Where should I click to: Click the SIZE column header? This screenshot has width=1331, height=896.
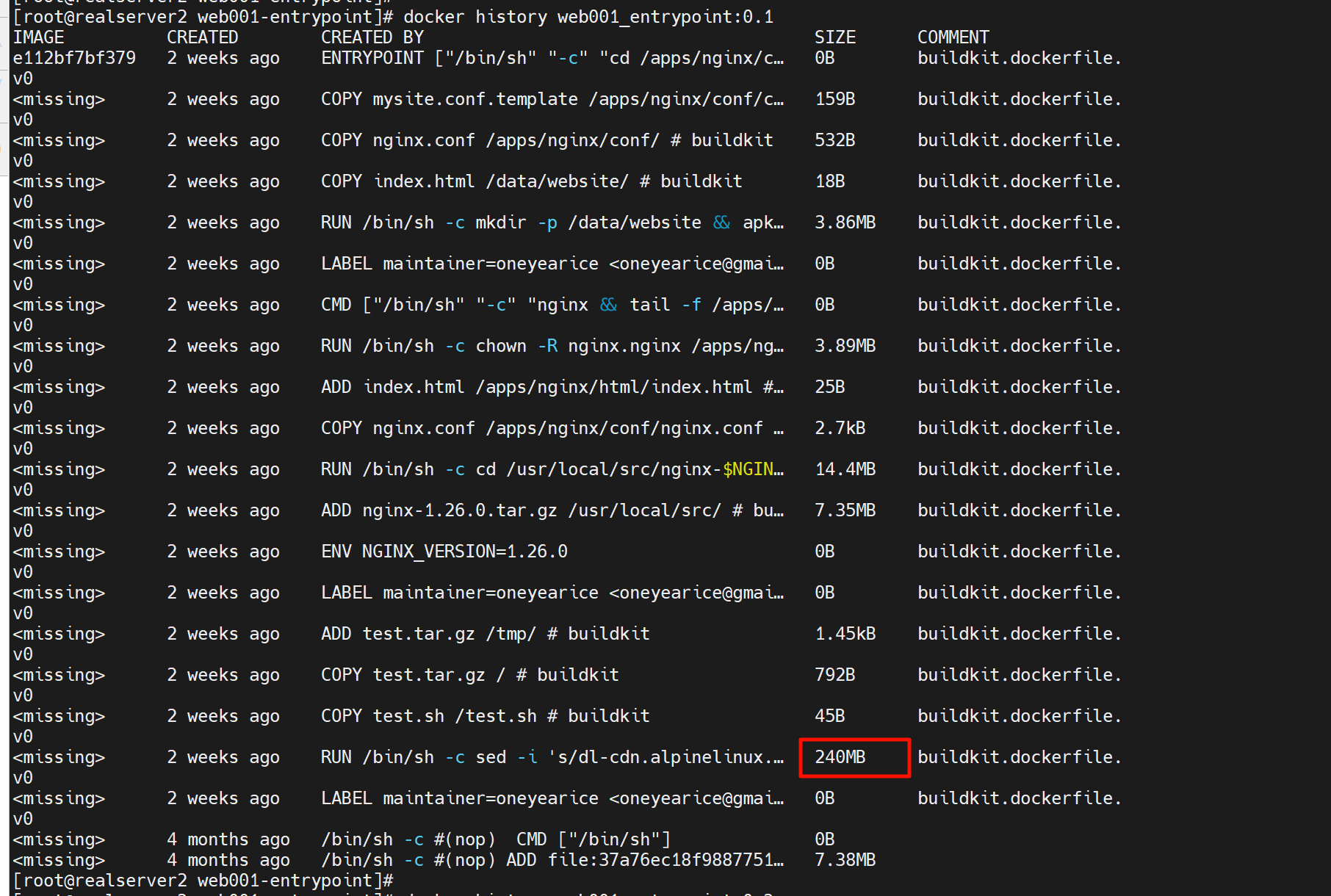(x=835, y=37)
